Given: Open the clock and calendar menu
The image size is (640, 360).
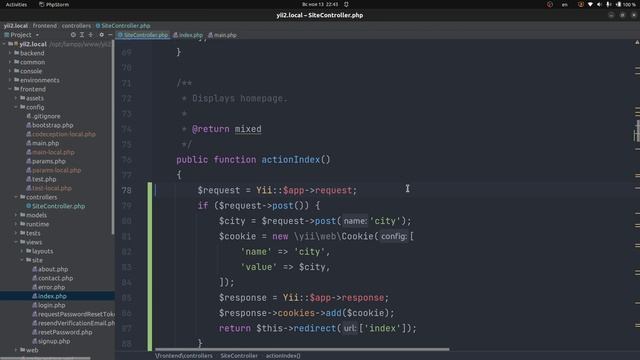Looking at the screenshot, I should pos(320,4).
